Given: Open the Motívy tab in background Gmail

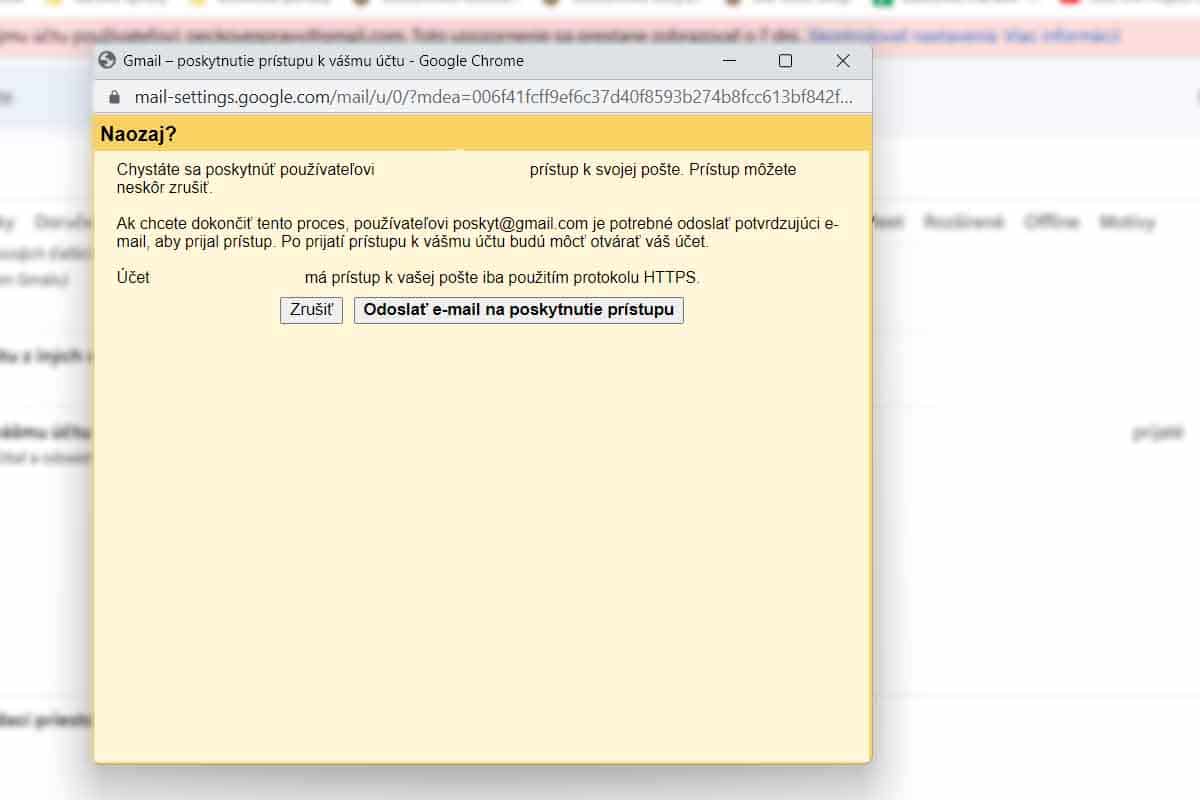Looking at the screenshot, I should point(1127,222).
